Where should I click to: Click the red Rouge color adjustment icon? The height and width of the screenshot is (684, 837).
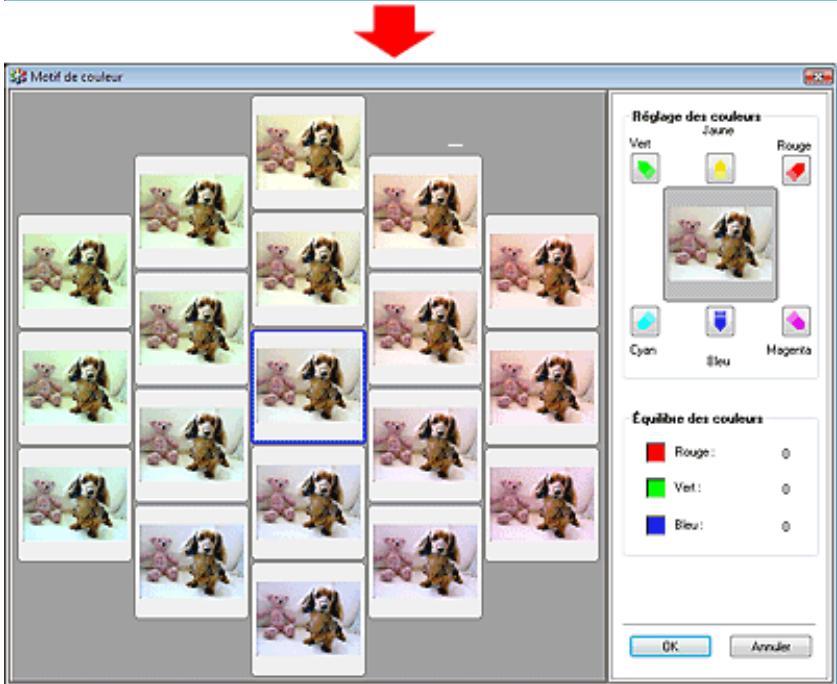pos(796,170)
